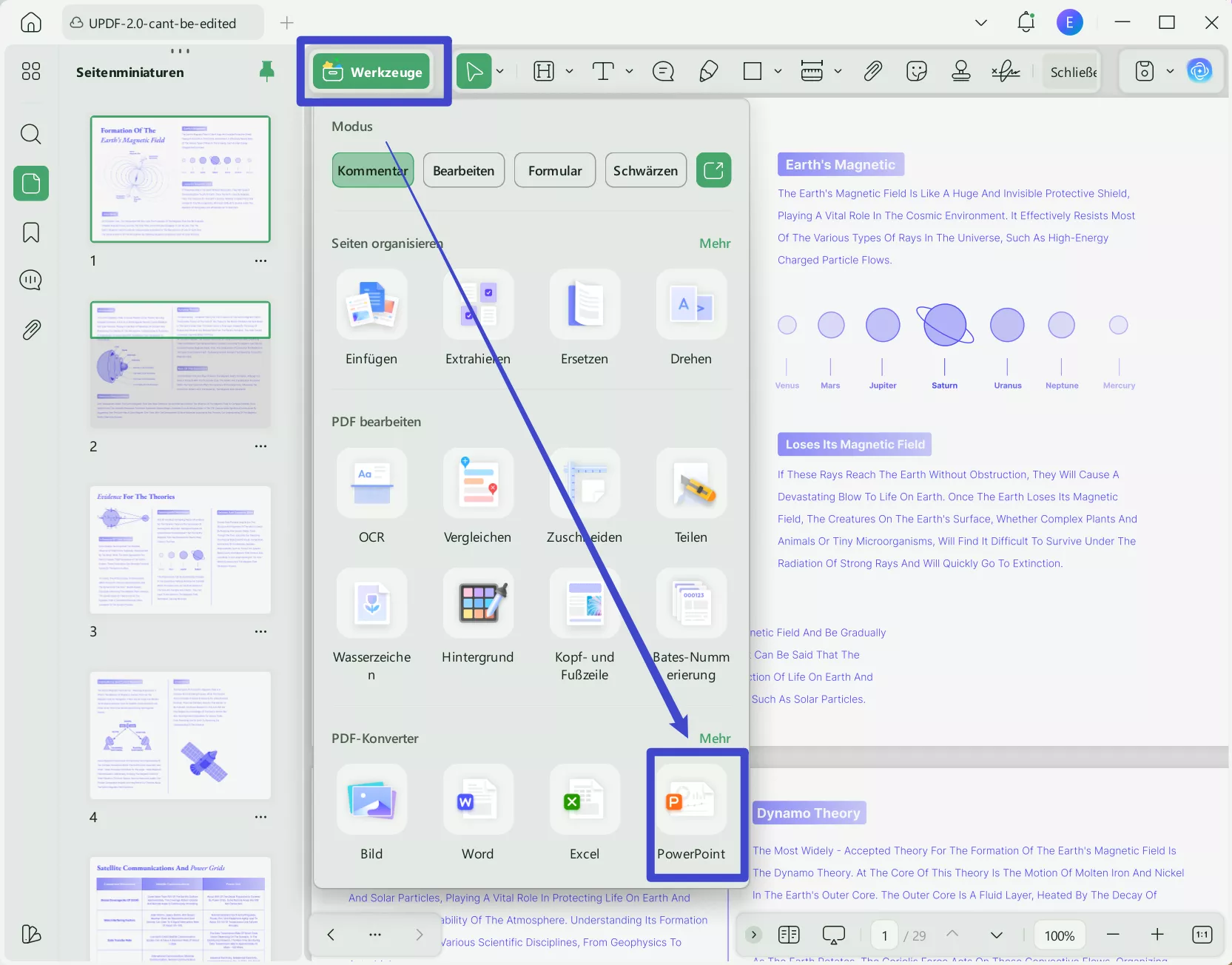
Task: Open the sticker tool
Action: [917, 71]
